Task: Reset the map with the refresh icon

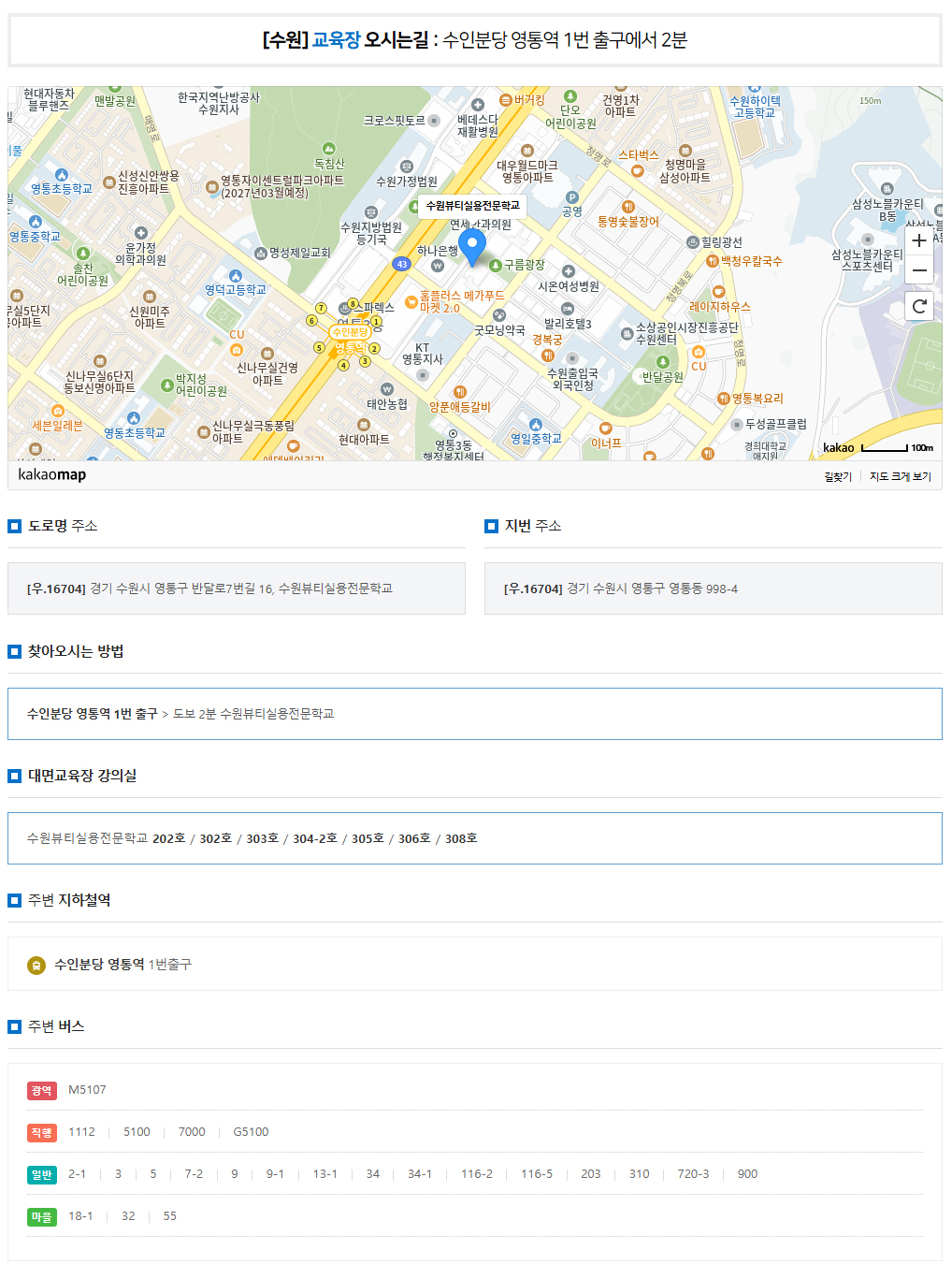Action: click(x=919, y=306)
